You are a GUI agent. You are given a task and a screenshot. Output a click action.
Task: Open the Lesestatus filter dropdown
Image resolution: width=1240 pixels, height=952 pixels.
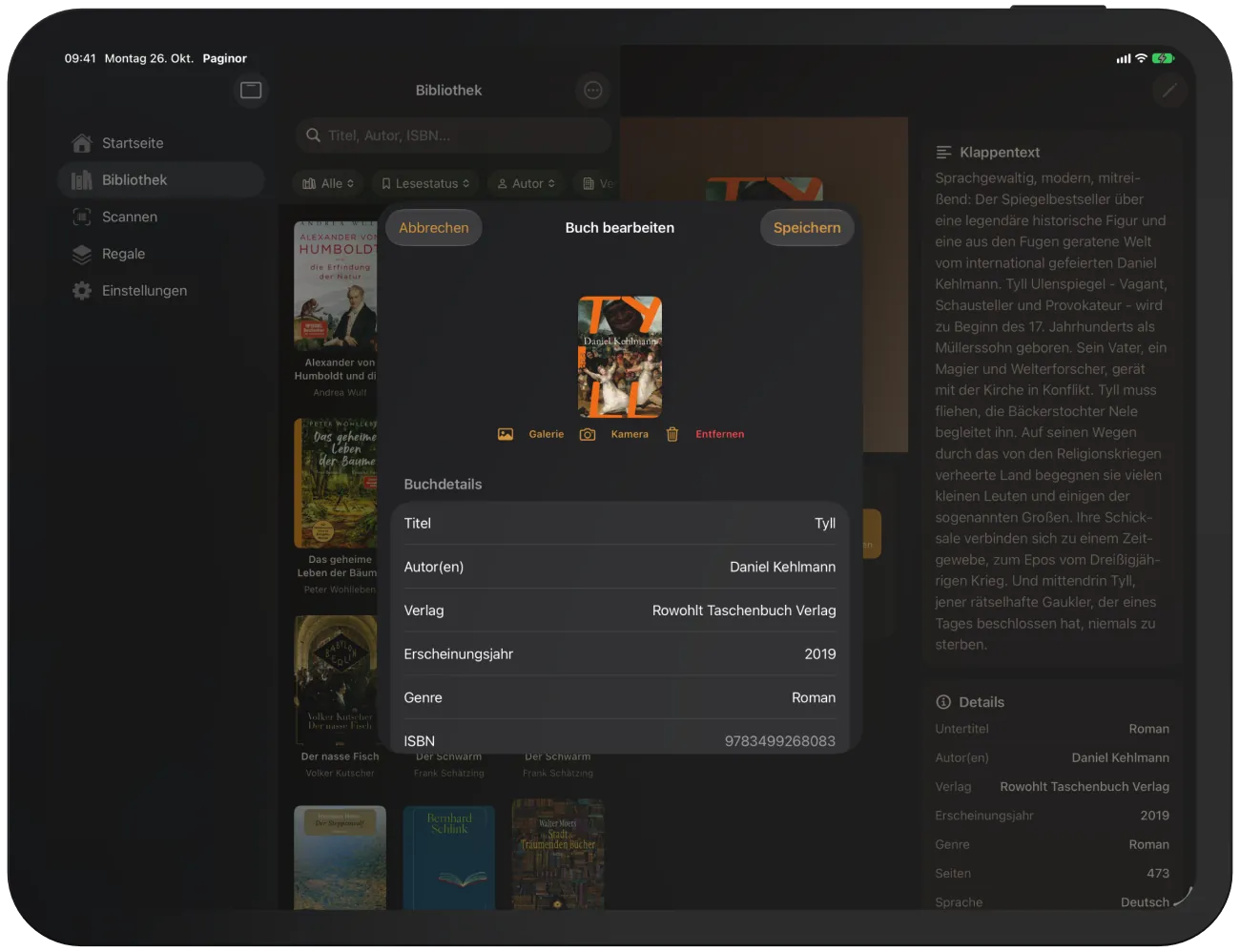[425, 183]
